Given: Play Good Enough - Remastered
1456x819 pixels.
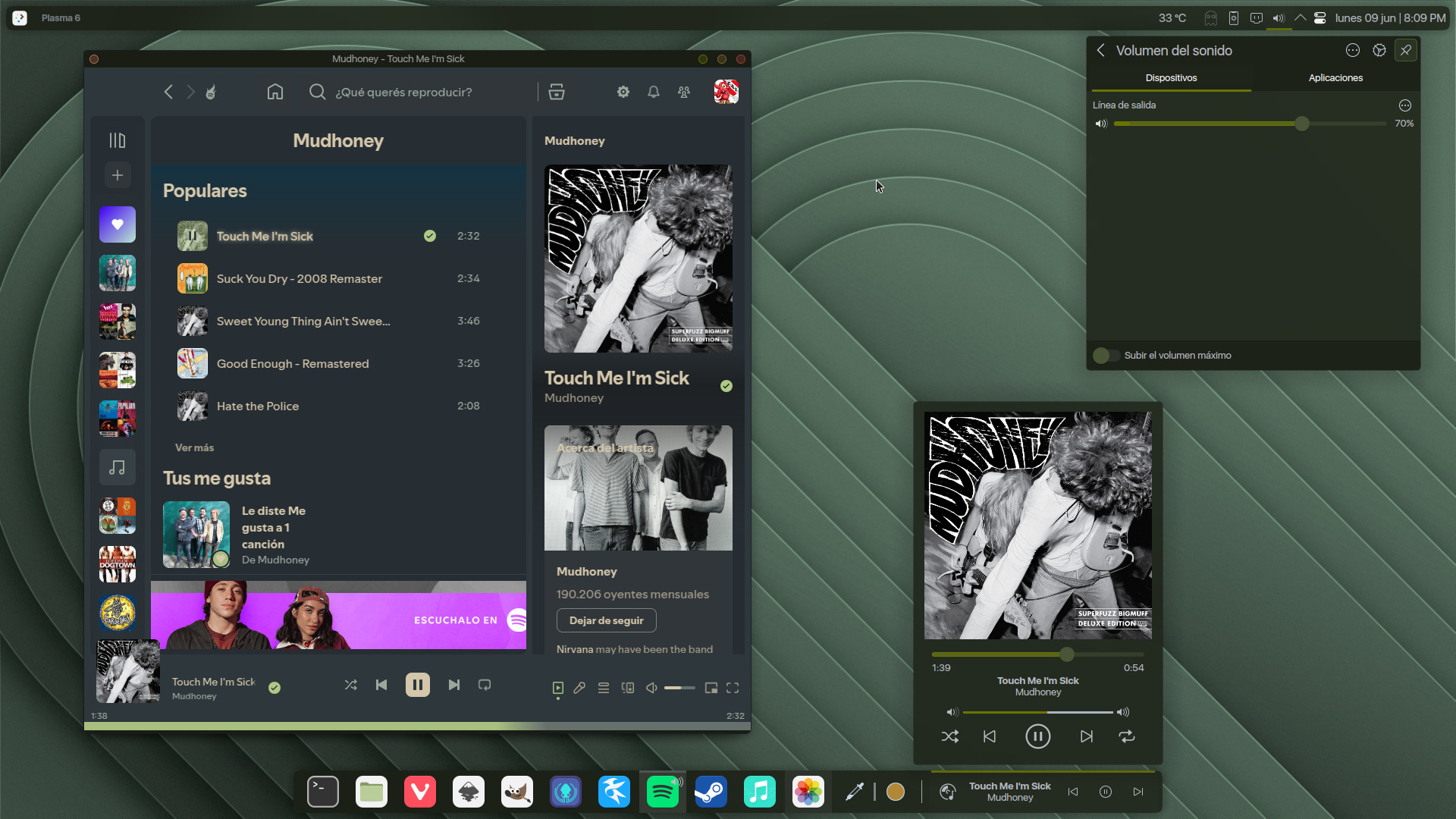Looking at the screenshot, I should tap(338, 363).
